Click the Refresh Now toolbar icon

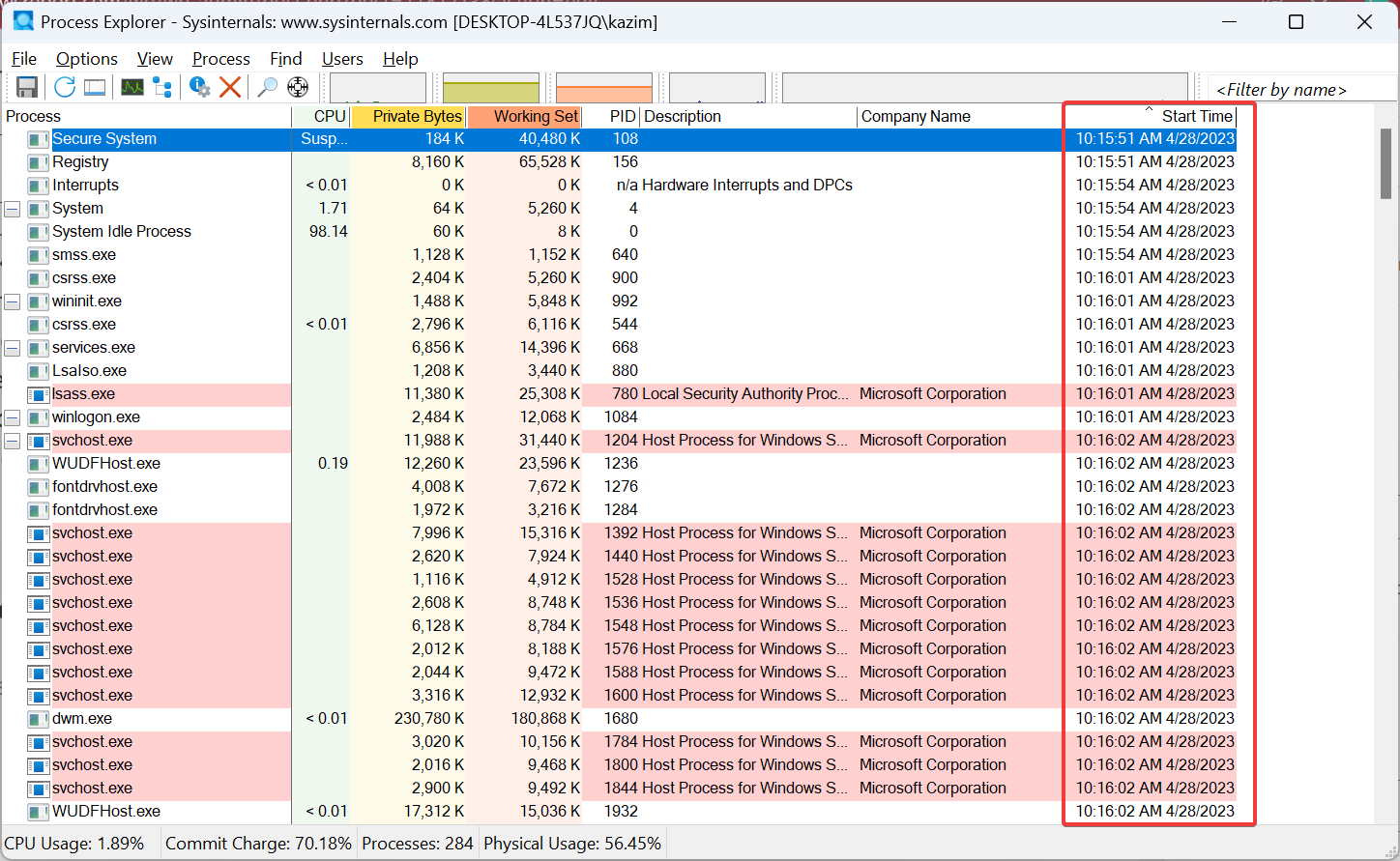65,87
